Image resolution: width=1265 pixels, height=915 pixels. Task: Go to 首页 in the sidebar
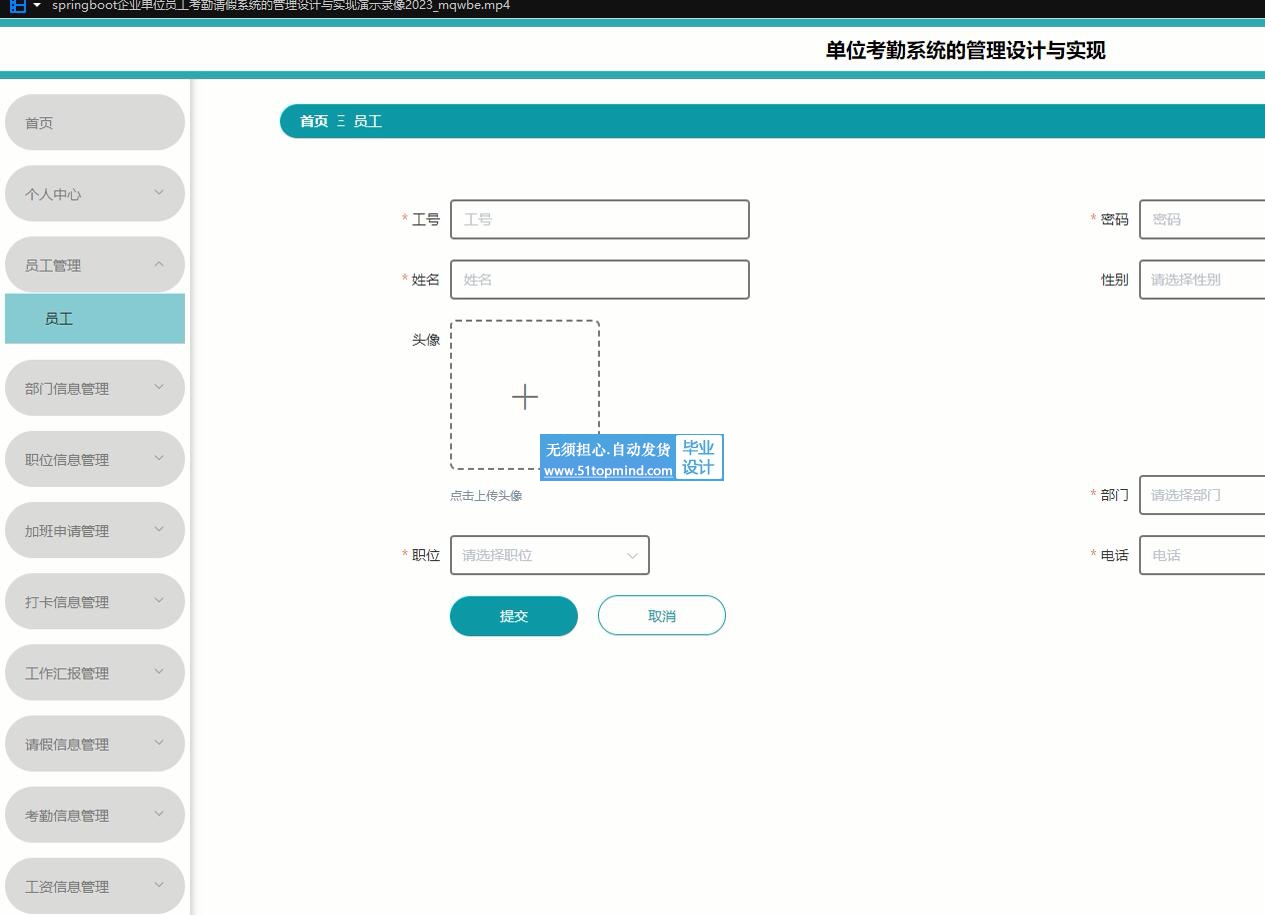(94, 123)
